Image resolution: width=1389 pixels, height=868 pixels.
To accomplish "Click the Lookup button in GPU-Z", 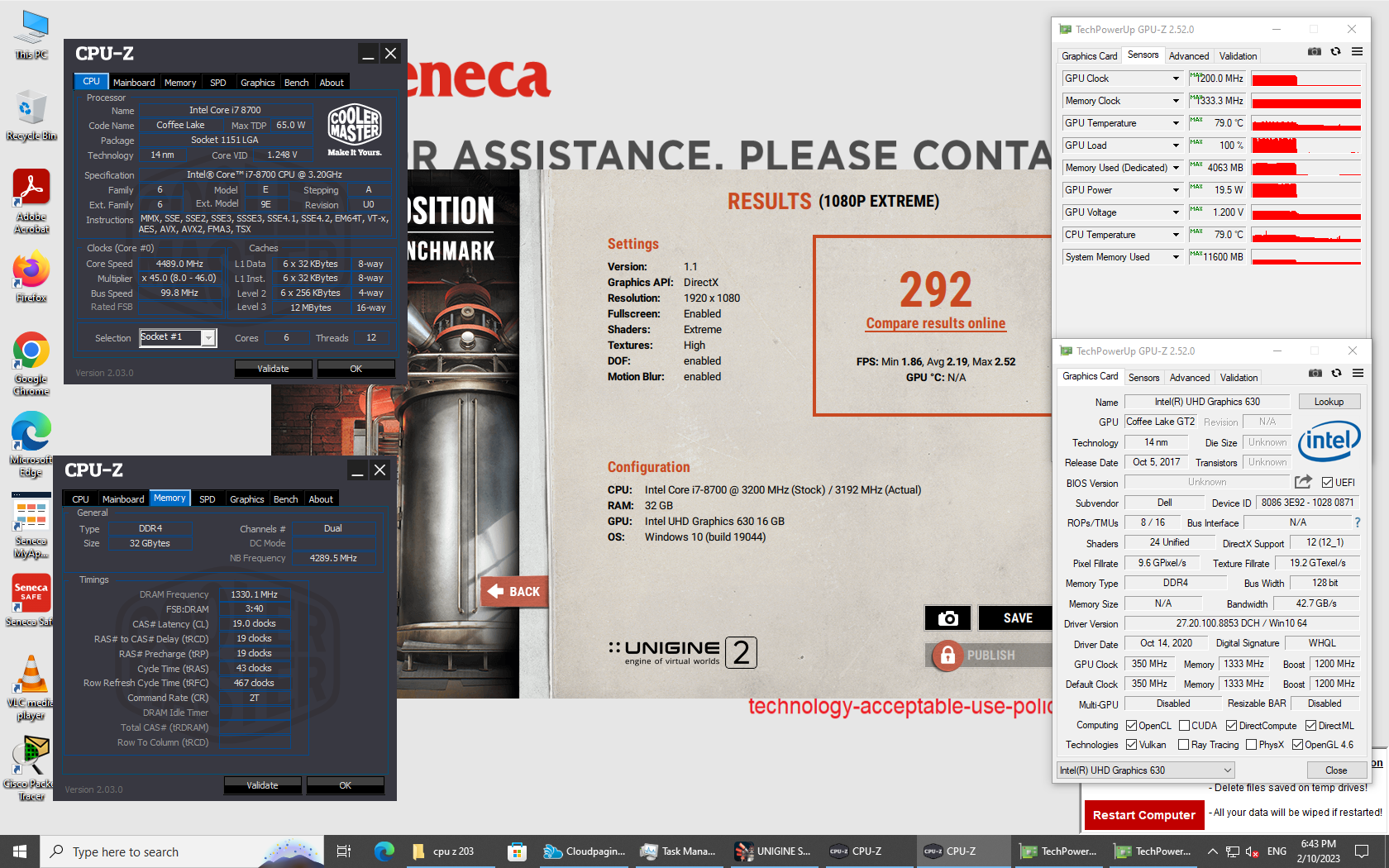I will (1329, 402).
